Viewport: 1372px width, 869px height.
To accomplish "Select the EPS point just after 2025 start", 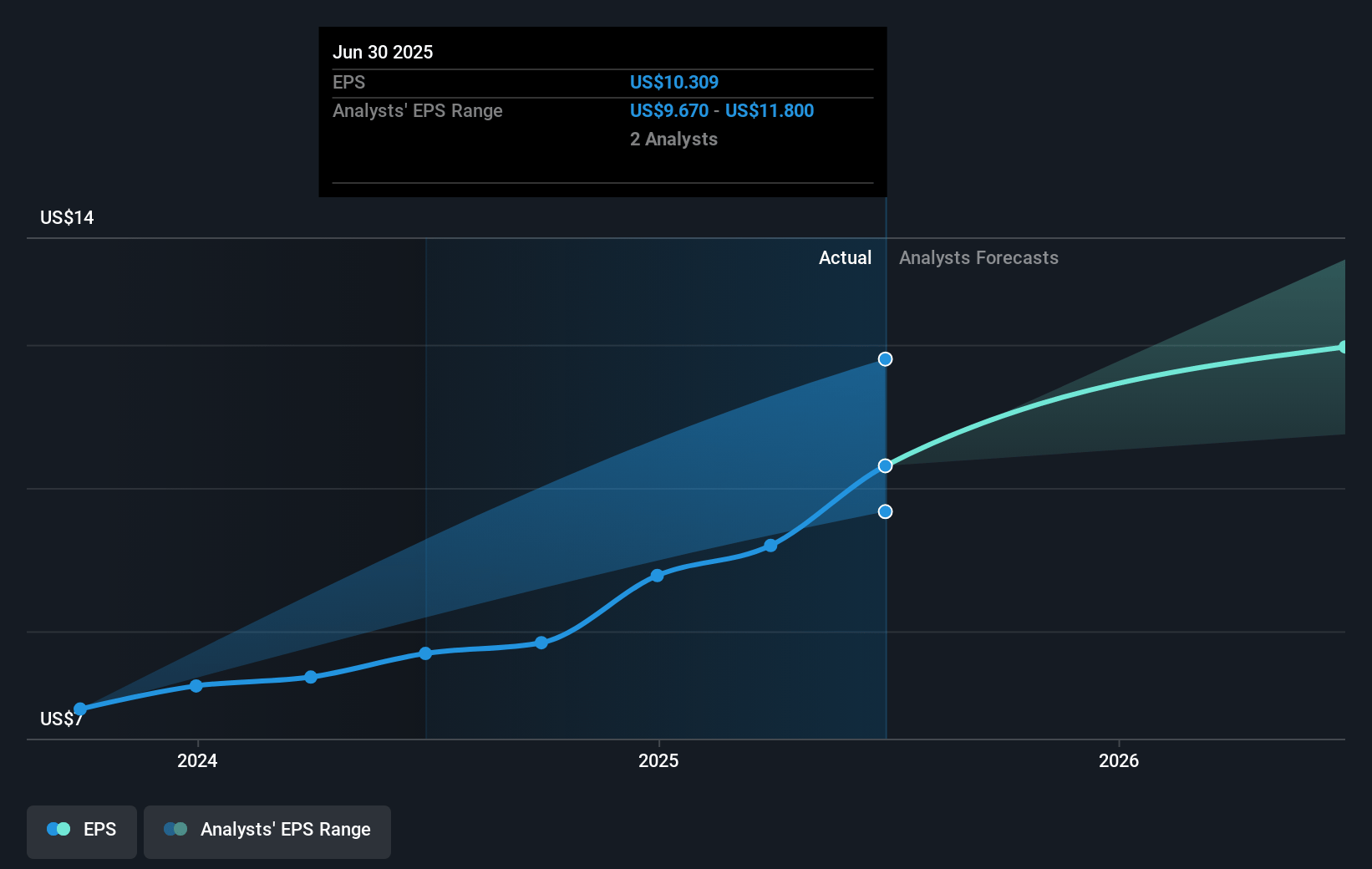I will [x=657, y=575].
